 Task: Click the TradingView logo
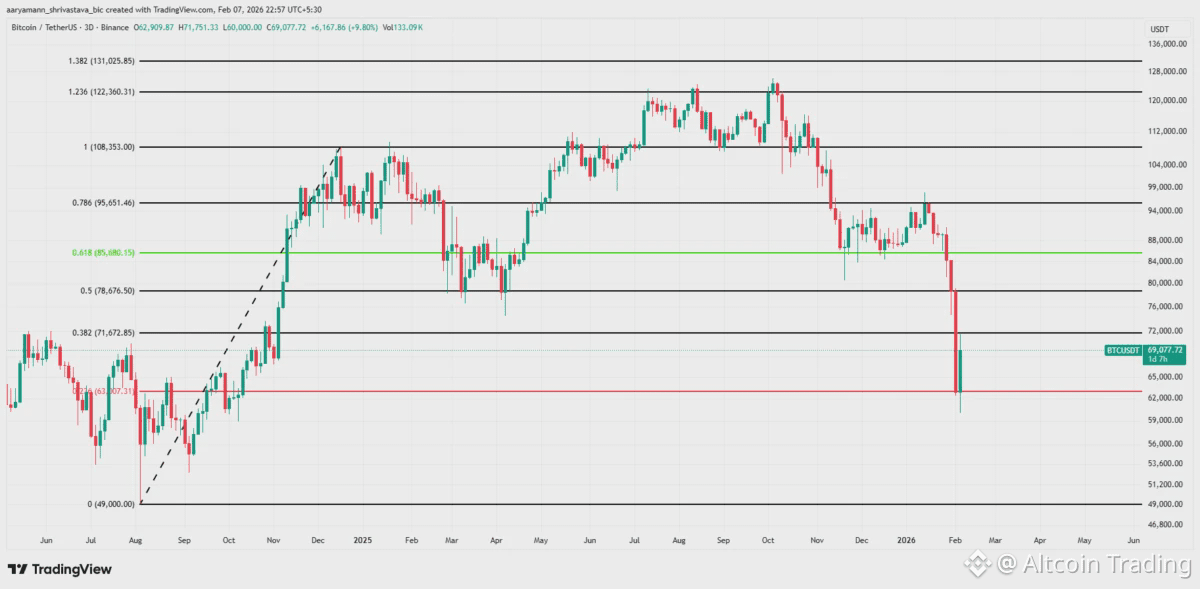click(60, 569)
